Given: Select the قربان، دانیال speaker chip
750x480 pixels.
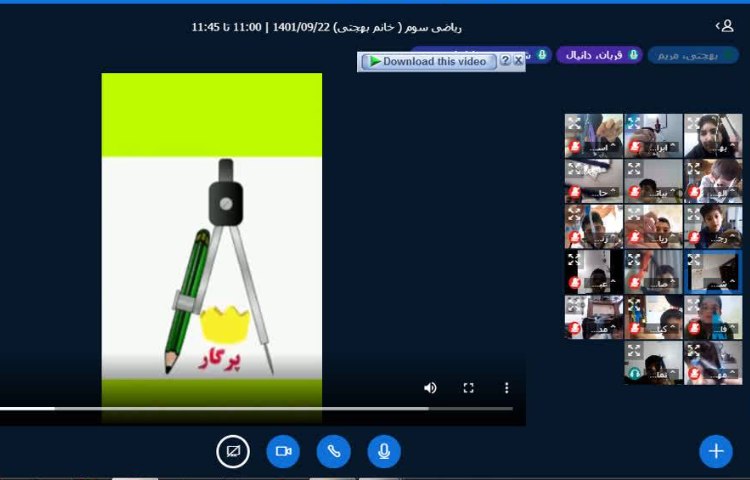Looking at the screenshot, I should 599,55.
